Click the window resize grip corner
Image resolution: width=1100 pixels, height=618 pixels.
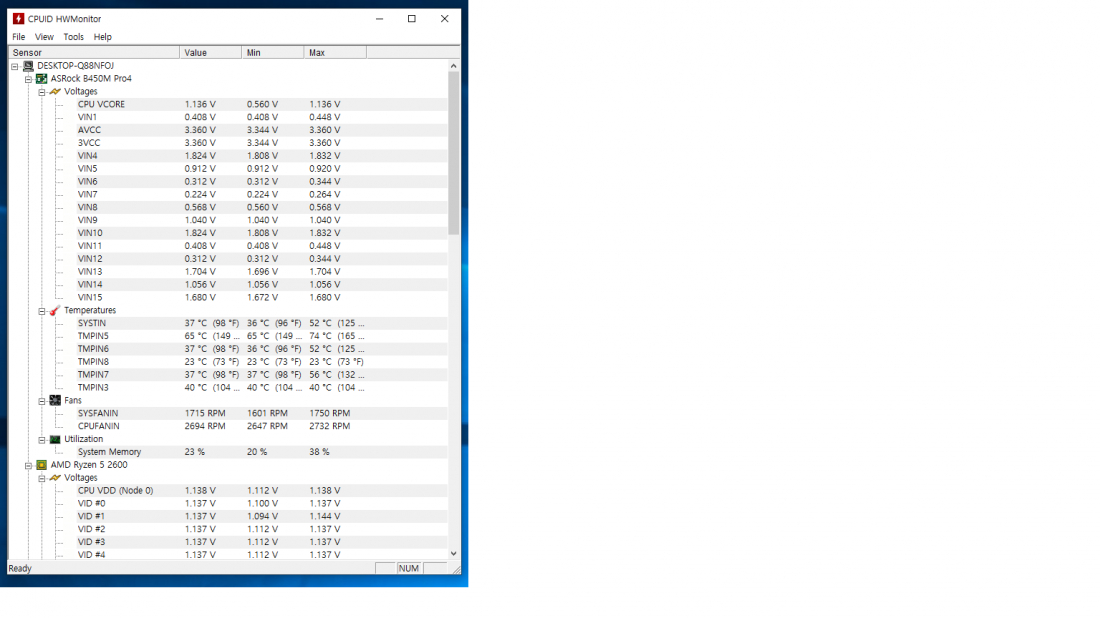pyautogui.click(x=456, y=570)
